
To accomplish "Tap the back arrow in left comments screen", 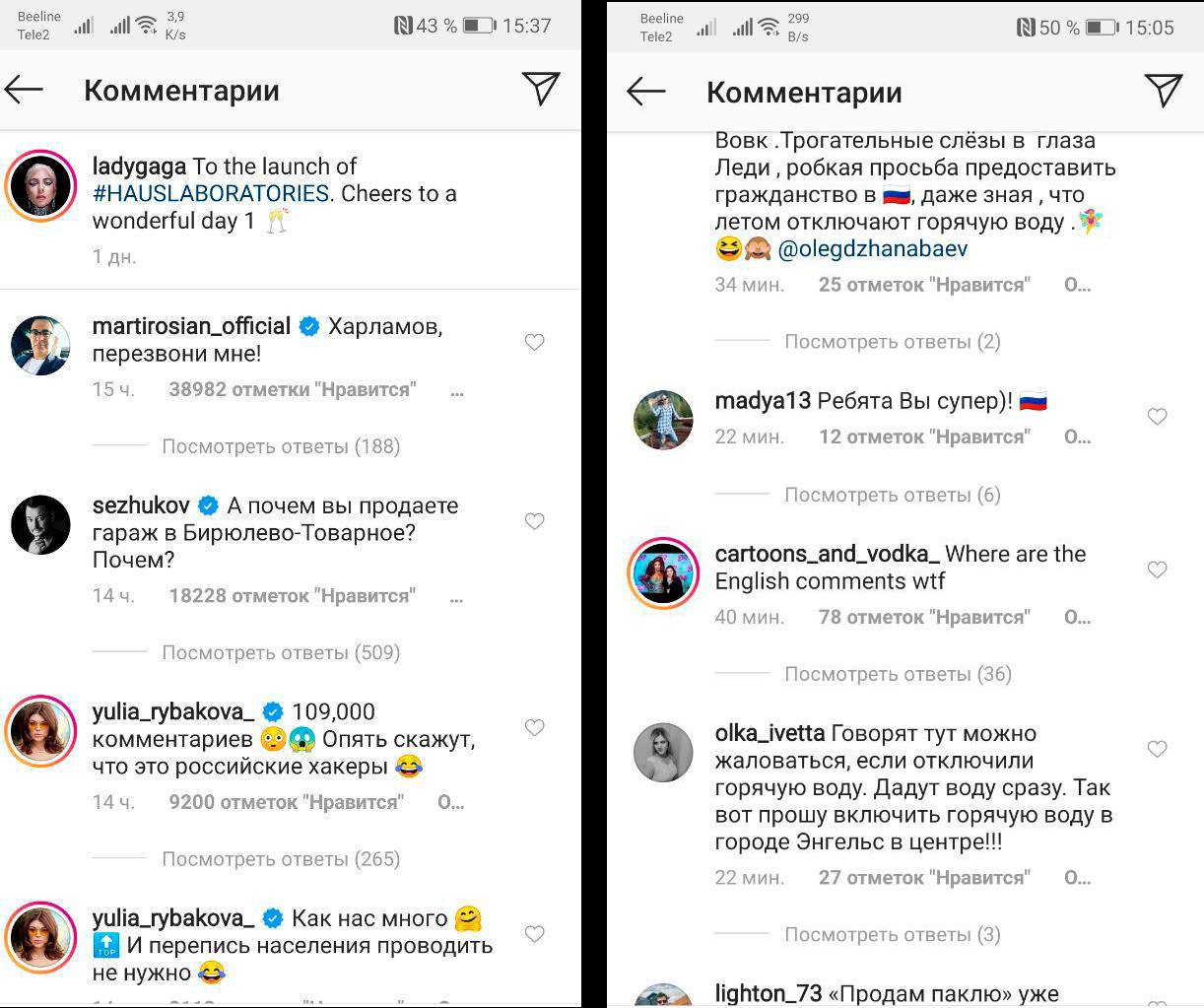I will tap(24, 91).
